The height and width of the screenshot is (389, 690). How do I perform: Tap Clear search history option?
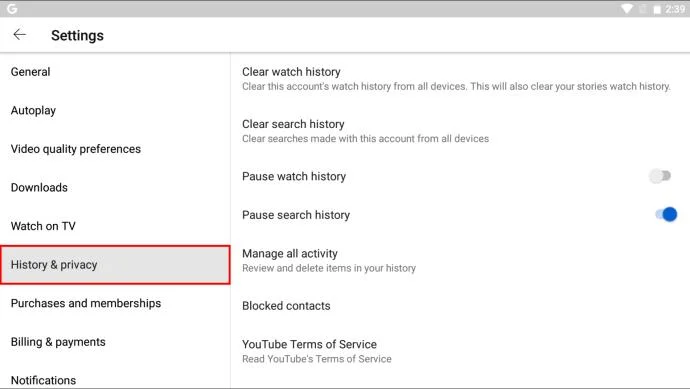coord(460,131)
